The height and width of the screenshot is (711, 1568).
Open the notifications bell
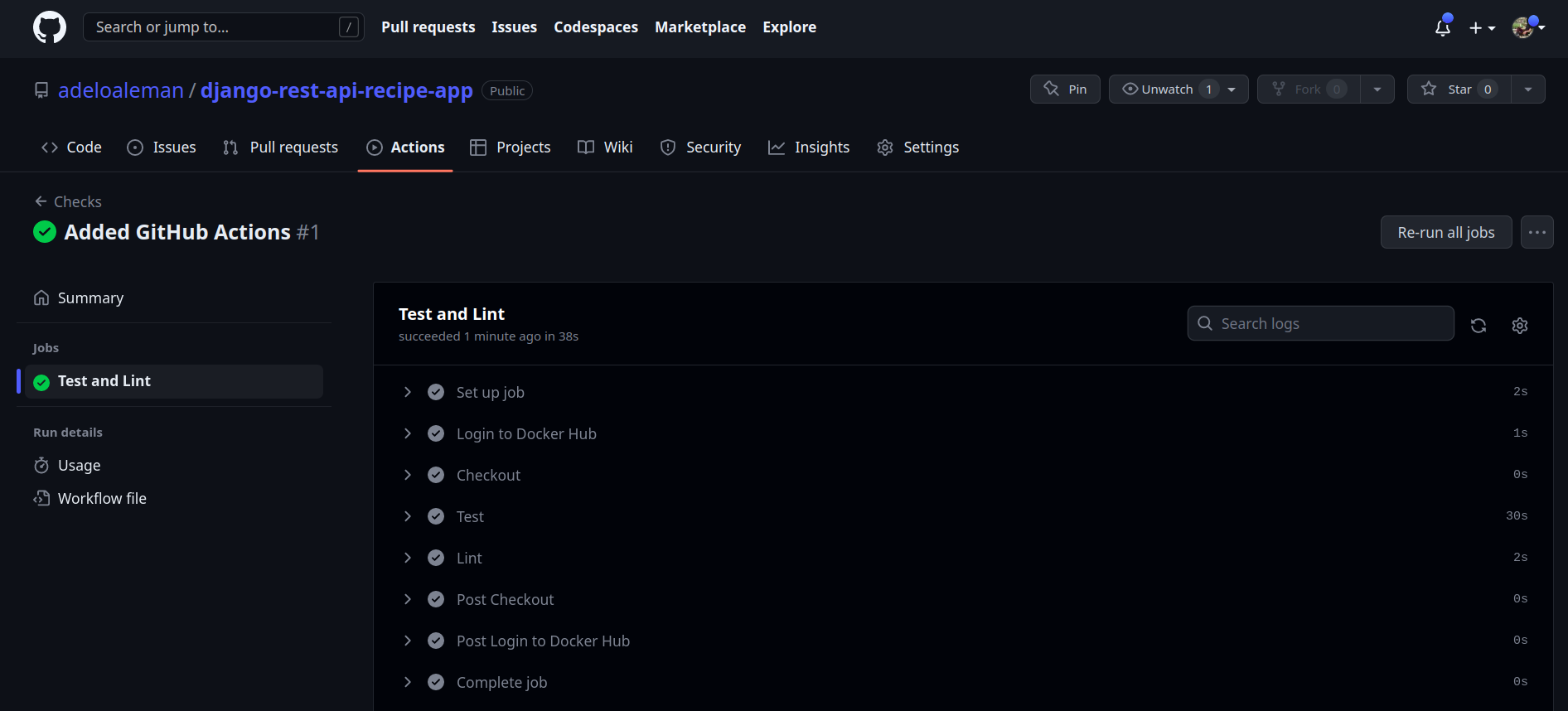point(1442,28)
